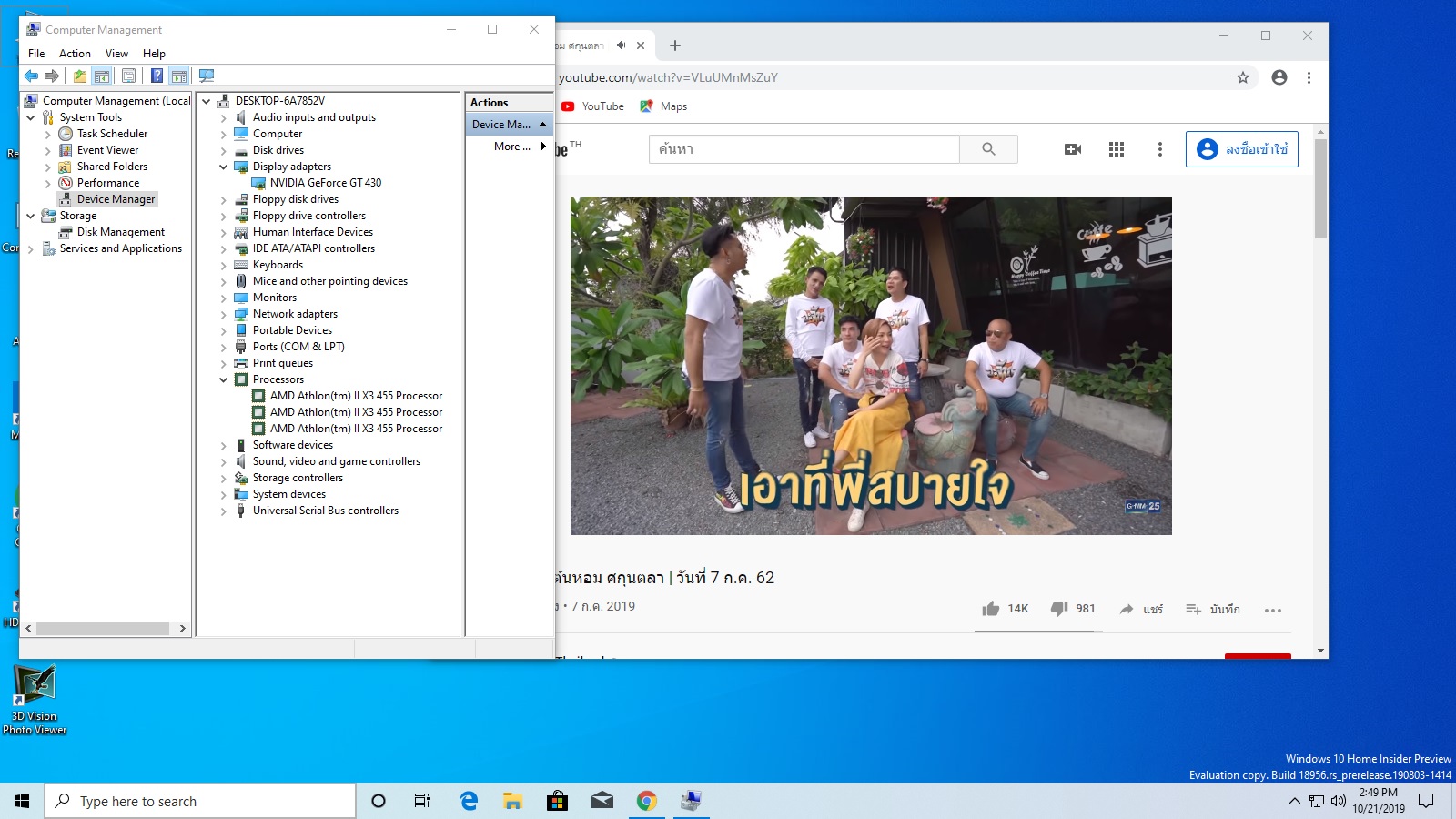
Task: Open the Action menu
Action: click(x=75, y=54)
